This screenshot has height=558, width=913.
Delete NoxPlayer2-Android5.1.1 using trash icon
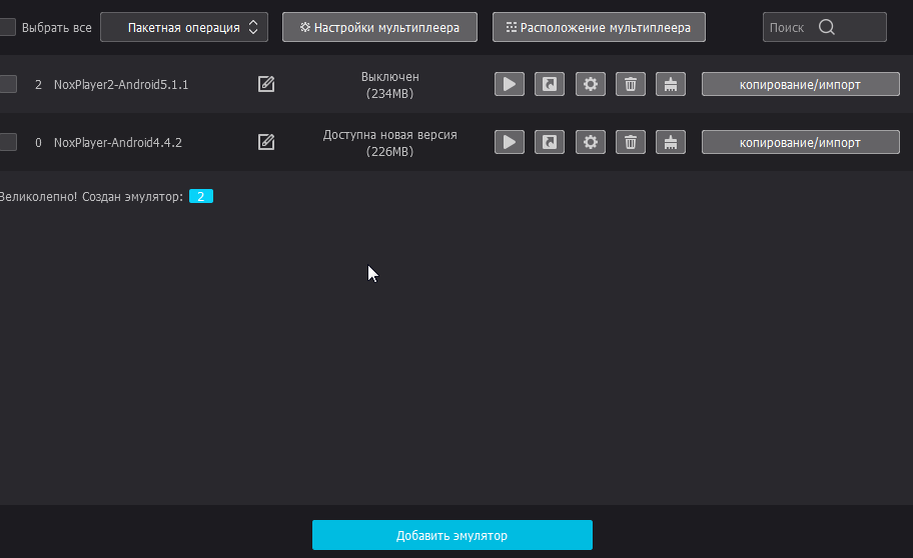(x=631, y=84)
